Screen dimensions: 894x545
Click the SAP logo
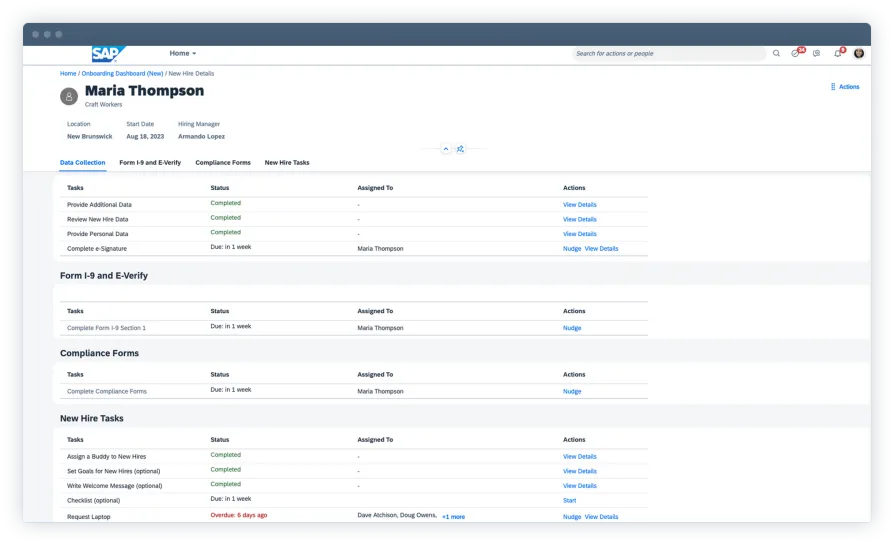tap(108, 54)
